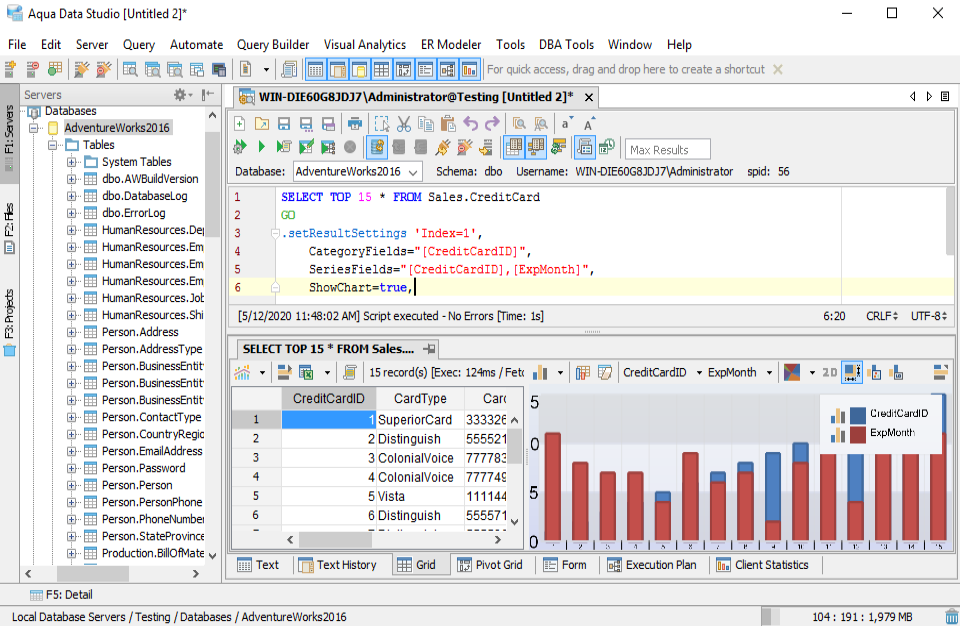This screenshot has height=626, width=960.
Task: Open the Query Builder menu
Action: (x=273, y=44)
